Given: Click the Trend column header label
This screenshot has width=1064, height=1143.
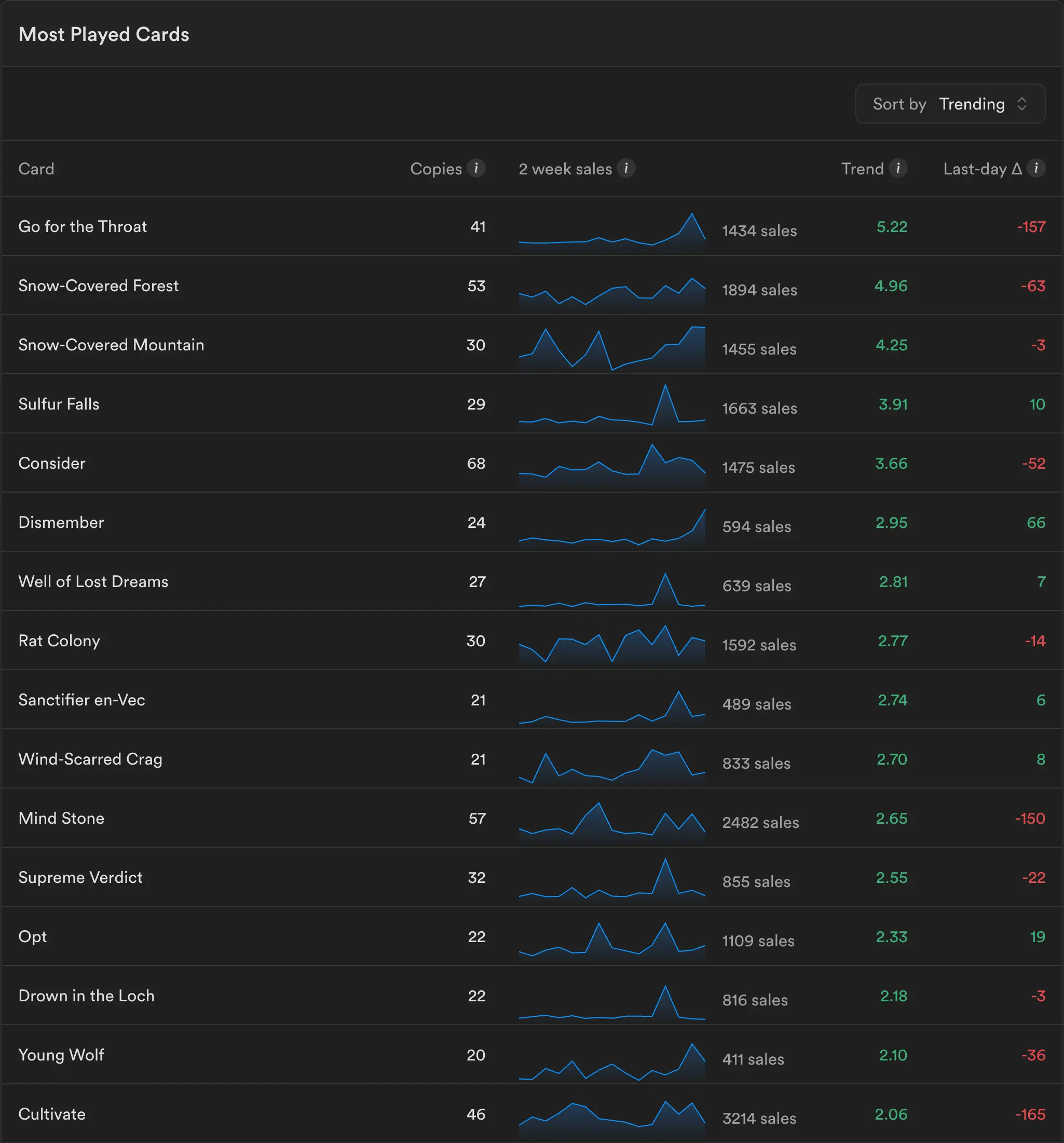Looking at the screenshot, I should click(862, 169).
